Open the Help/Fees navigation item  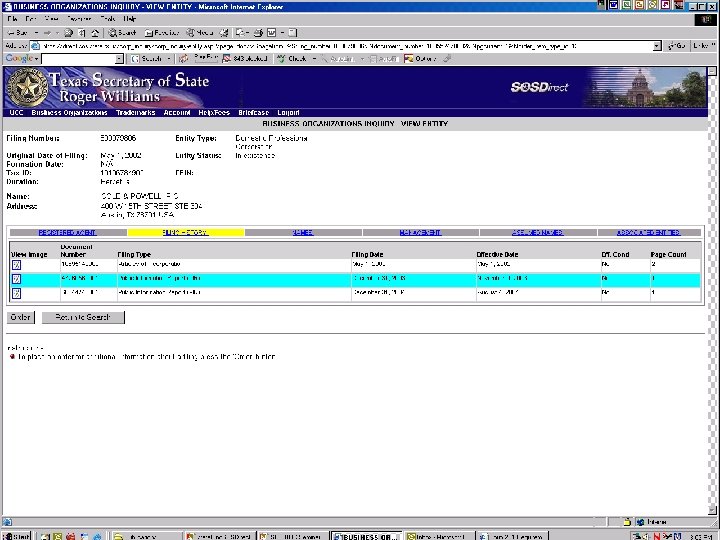(x=214, y=112)
